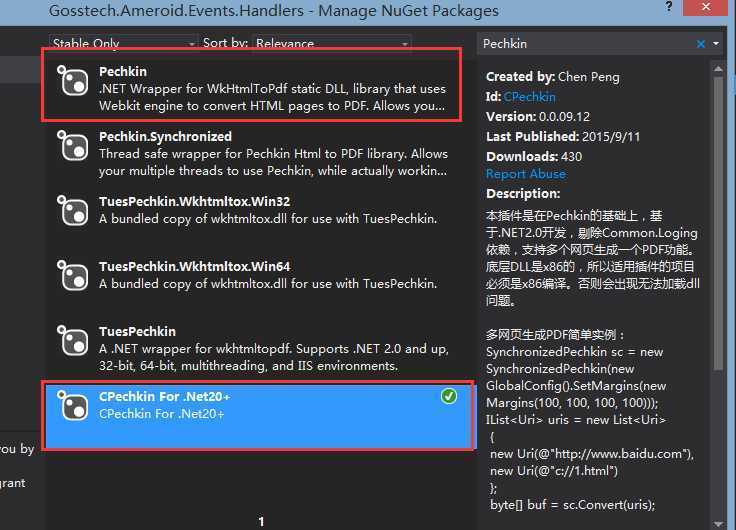
Task: Click the Downloads 430 text
Action: pyautogui.click(x=534, y=156)
